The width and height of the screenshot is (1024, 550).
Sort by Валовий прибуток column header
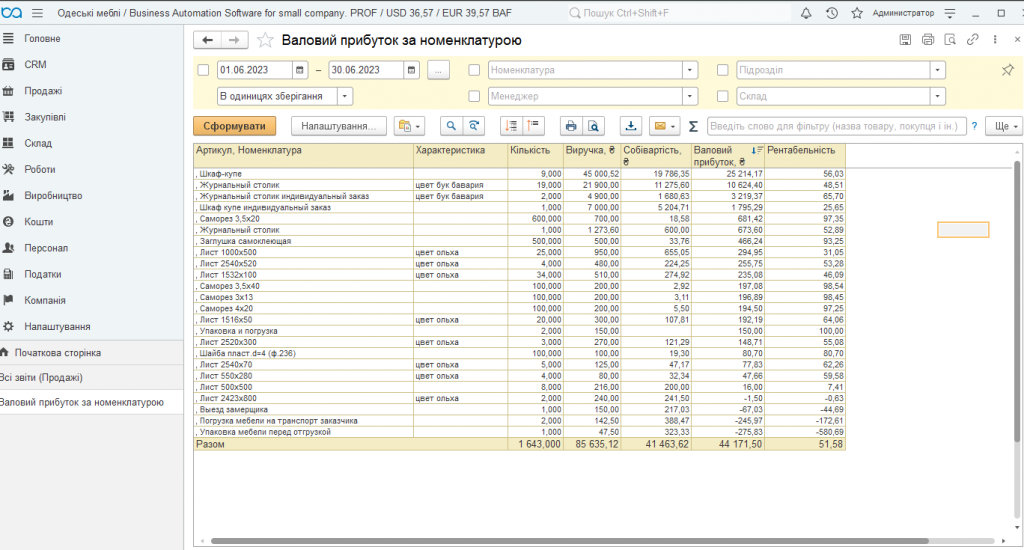click(728, 155)
